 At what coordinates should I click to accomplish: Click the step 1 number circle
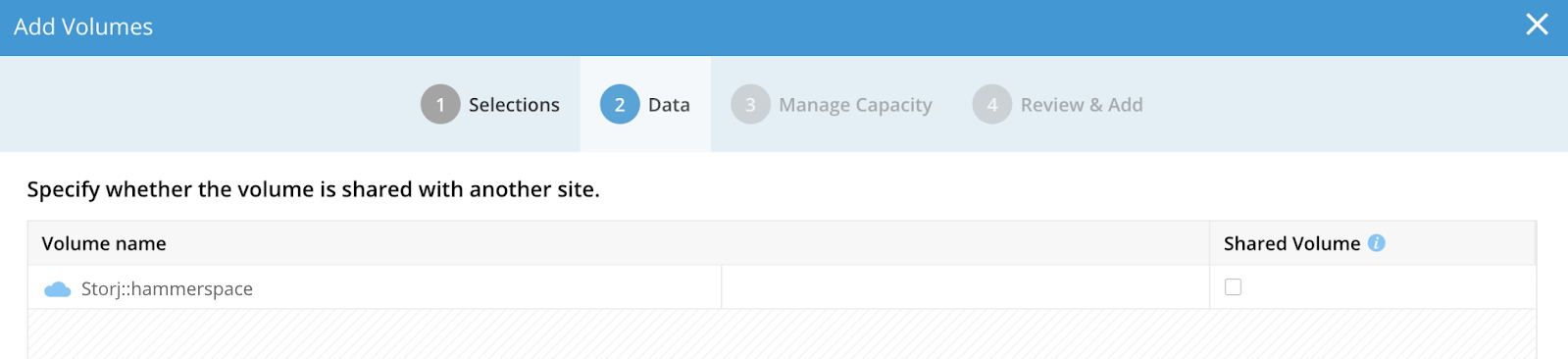[440, 105]
